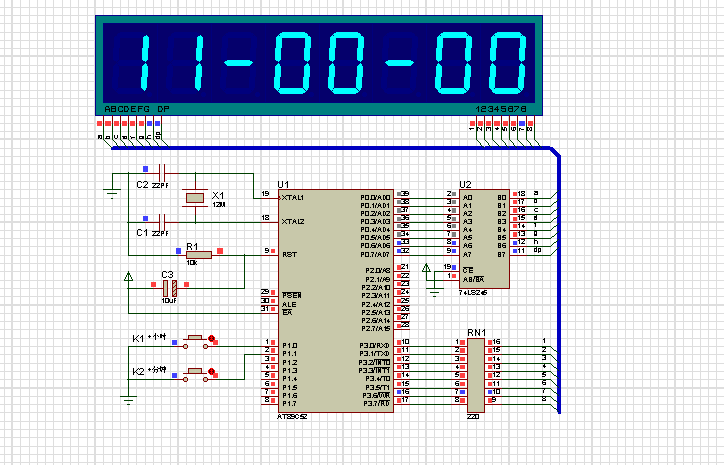Select the thick blue bus wire
Viewport: 724px width, 465px height.
tap(558, 280)
